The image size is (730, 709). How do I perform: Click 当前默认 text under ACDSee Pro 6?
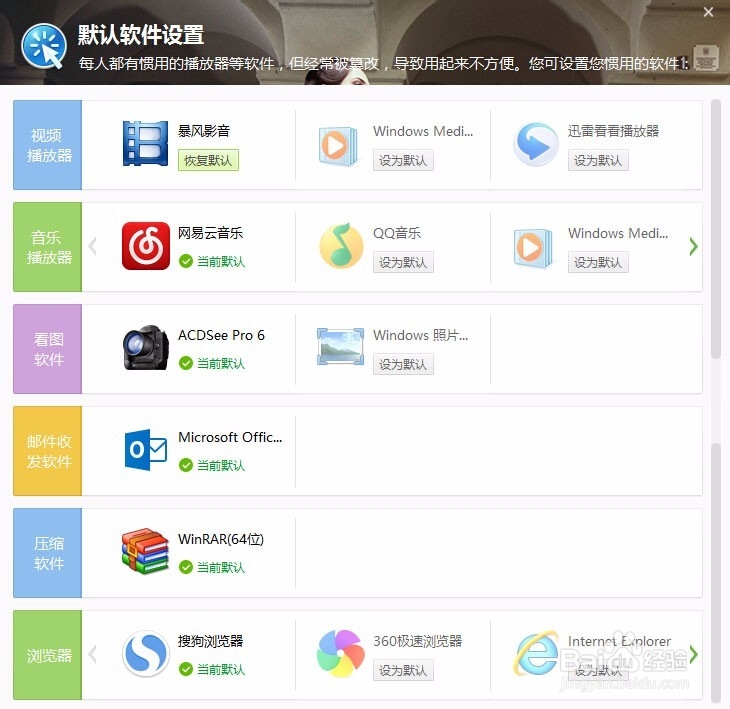point(221,363)
